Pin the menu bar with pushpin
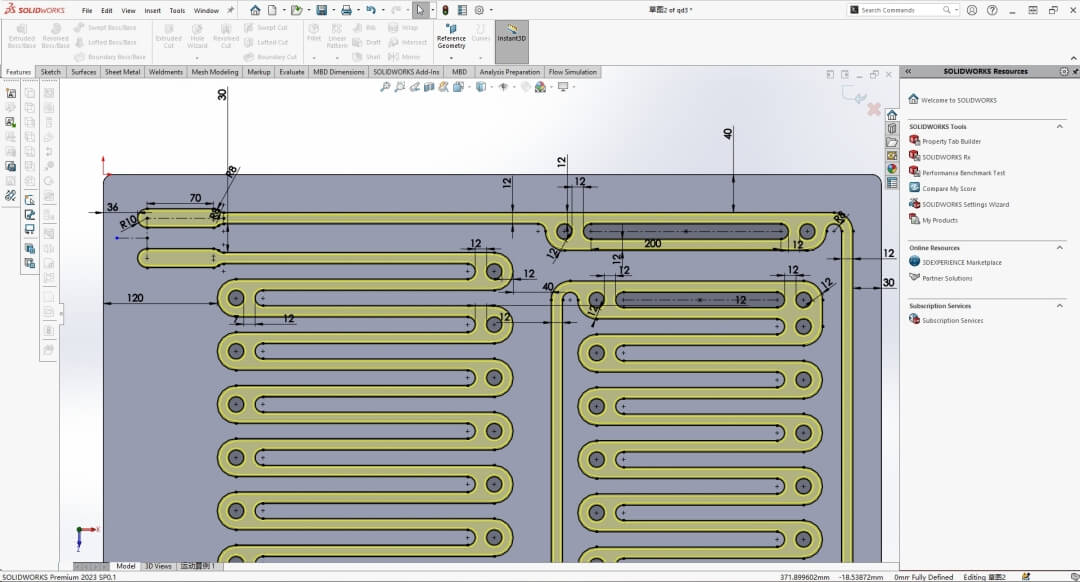This screenshot has width=1080, height=582. [231, 10]
